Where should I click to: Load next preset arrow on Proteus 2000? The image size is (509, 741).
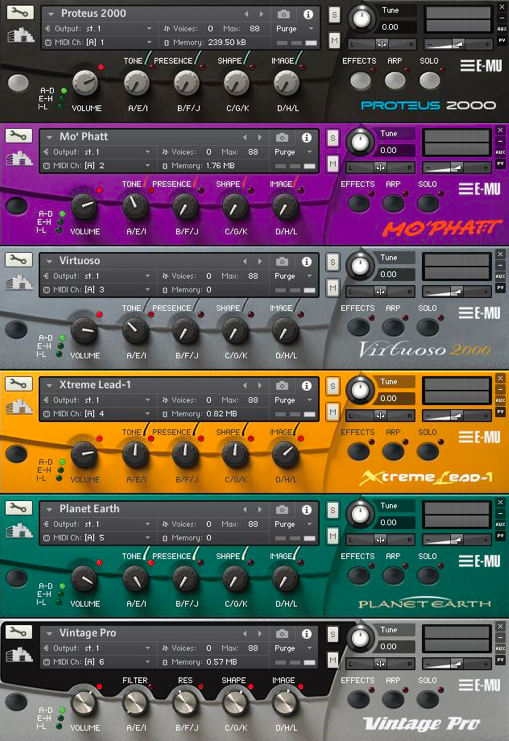(x=261, y=14)
